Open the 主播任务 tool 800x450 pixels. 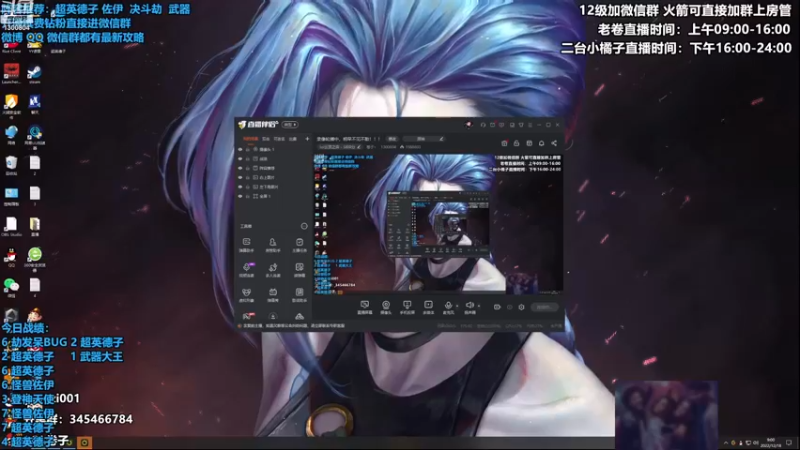click(299, 244)
